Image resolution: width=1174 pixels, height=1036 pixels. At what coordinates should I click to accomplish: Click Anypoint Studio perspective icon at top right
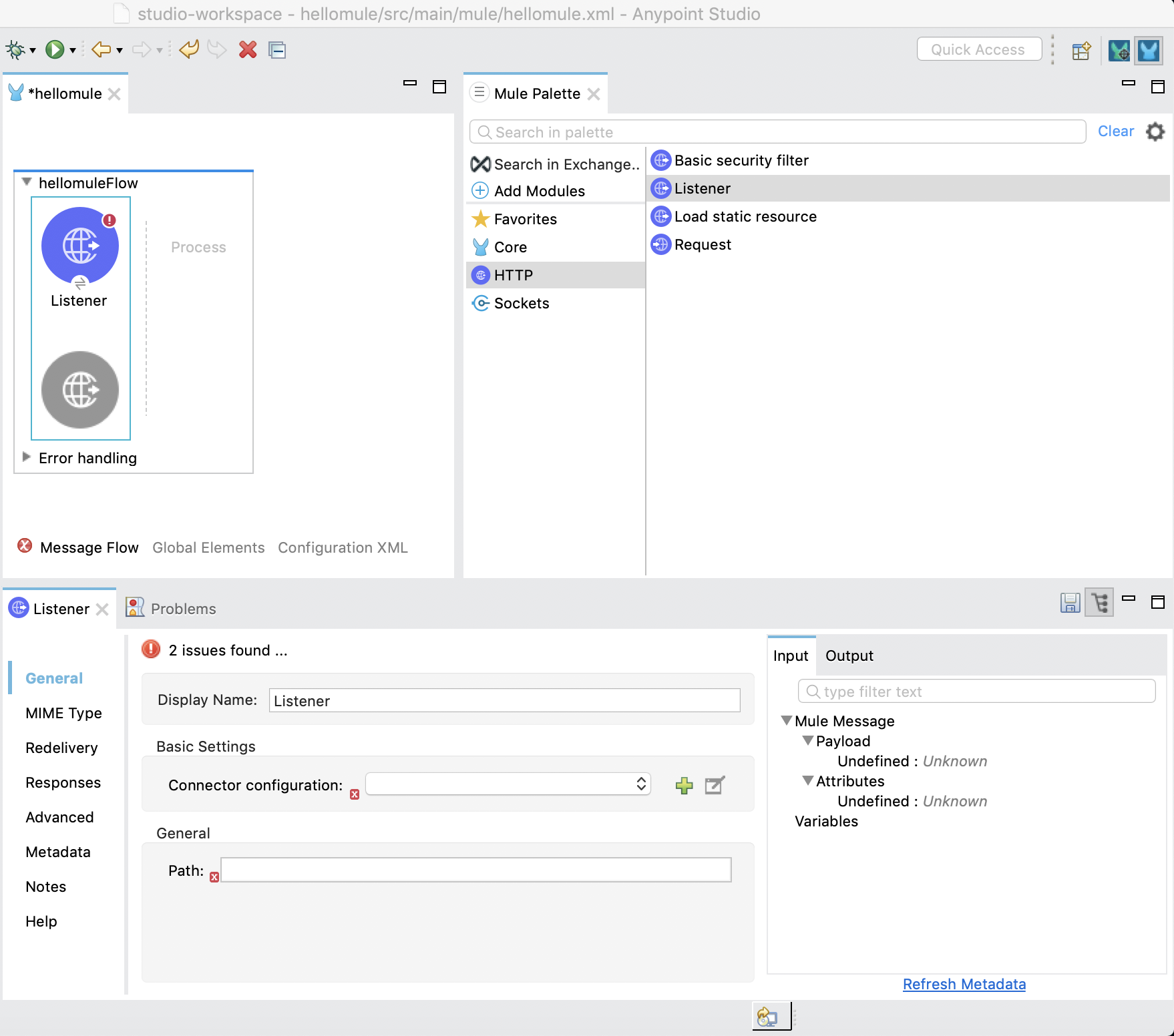(x=1149, y=50)
